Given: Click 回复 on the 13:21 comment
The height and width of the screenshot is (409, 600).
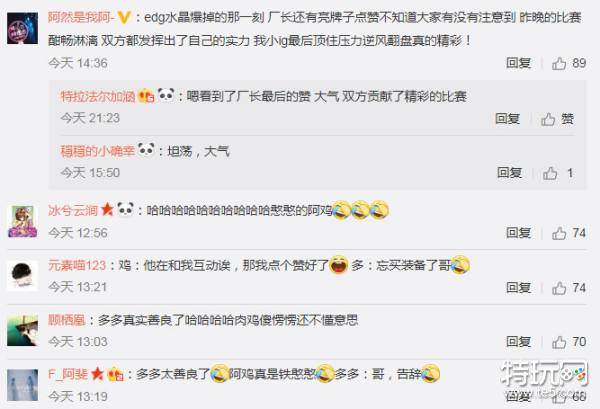Looking at the screenshot, I should [x=518, y=287].
